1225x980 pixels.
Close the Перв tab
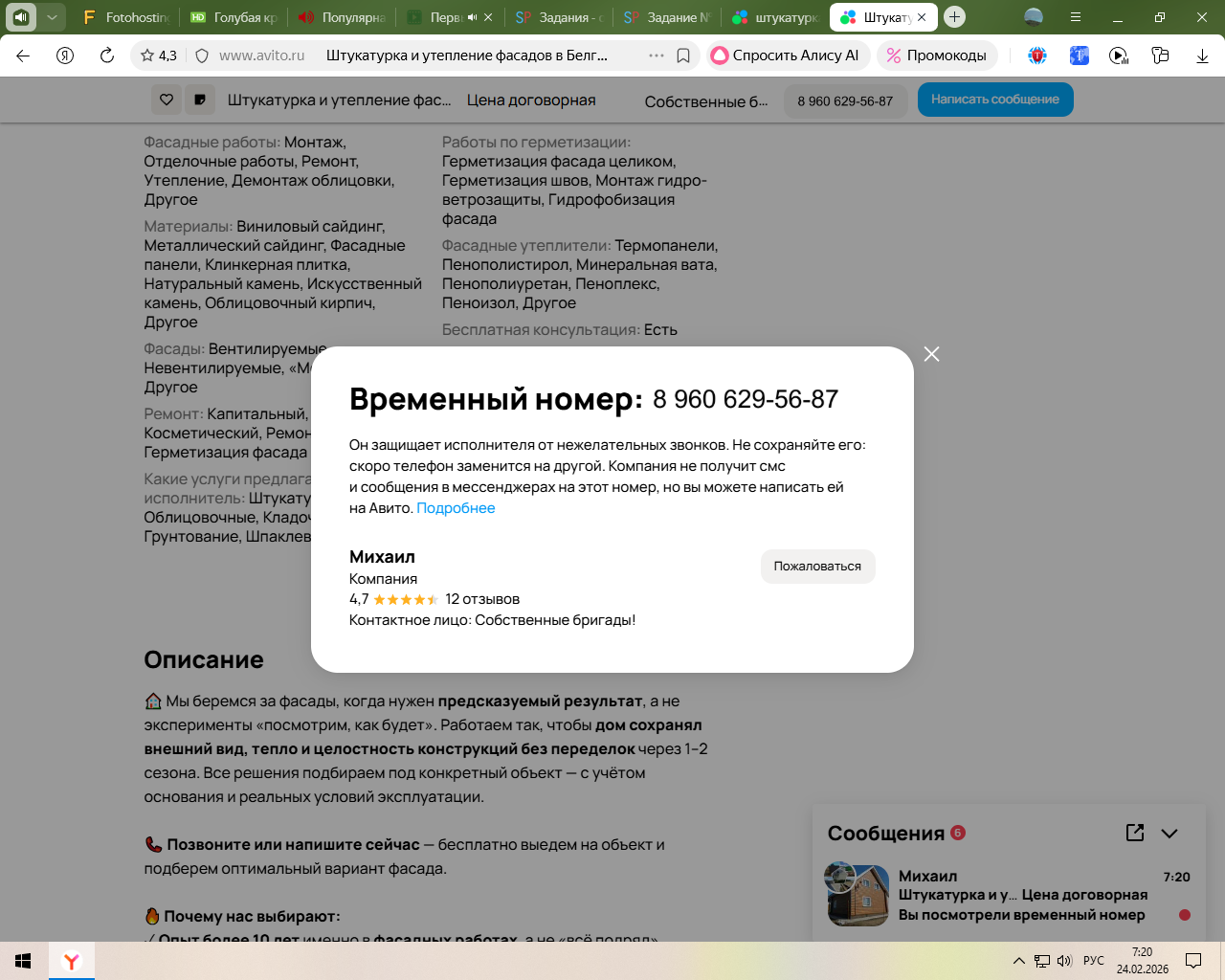point(488,17)
